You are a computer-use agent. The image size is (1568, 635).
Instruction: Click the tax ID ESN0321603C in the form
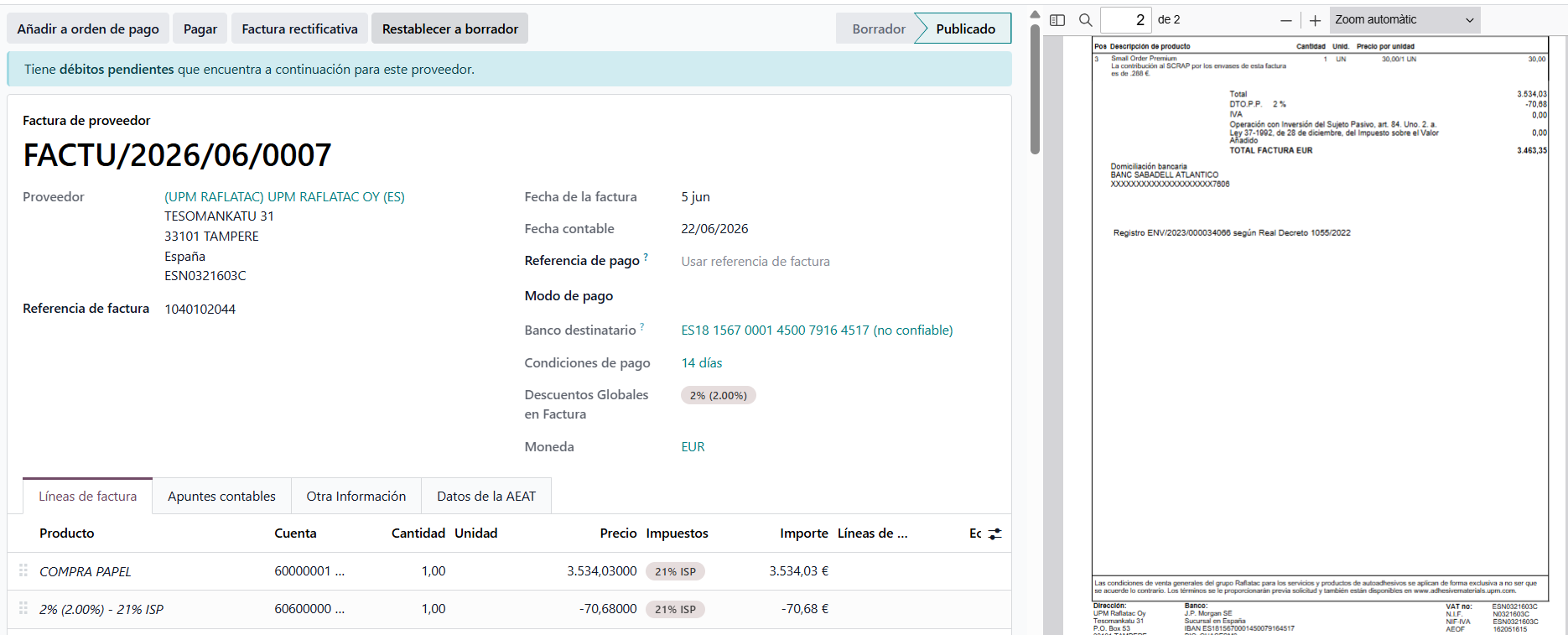point(205,276)
